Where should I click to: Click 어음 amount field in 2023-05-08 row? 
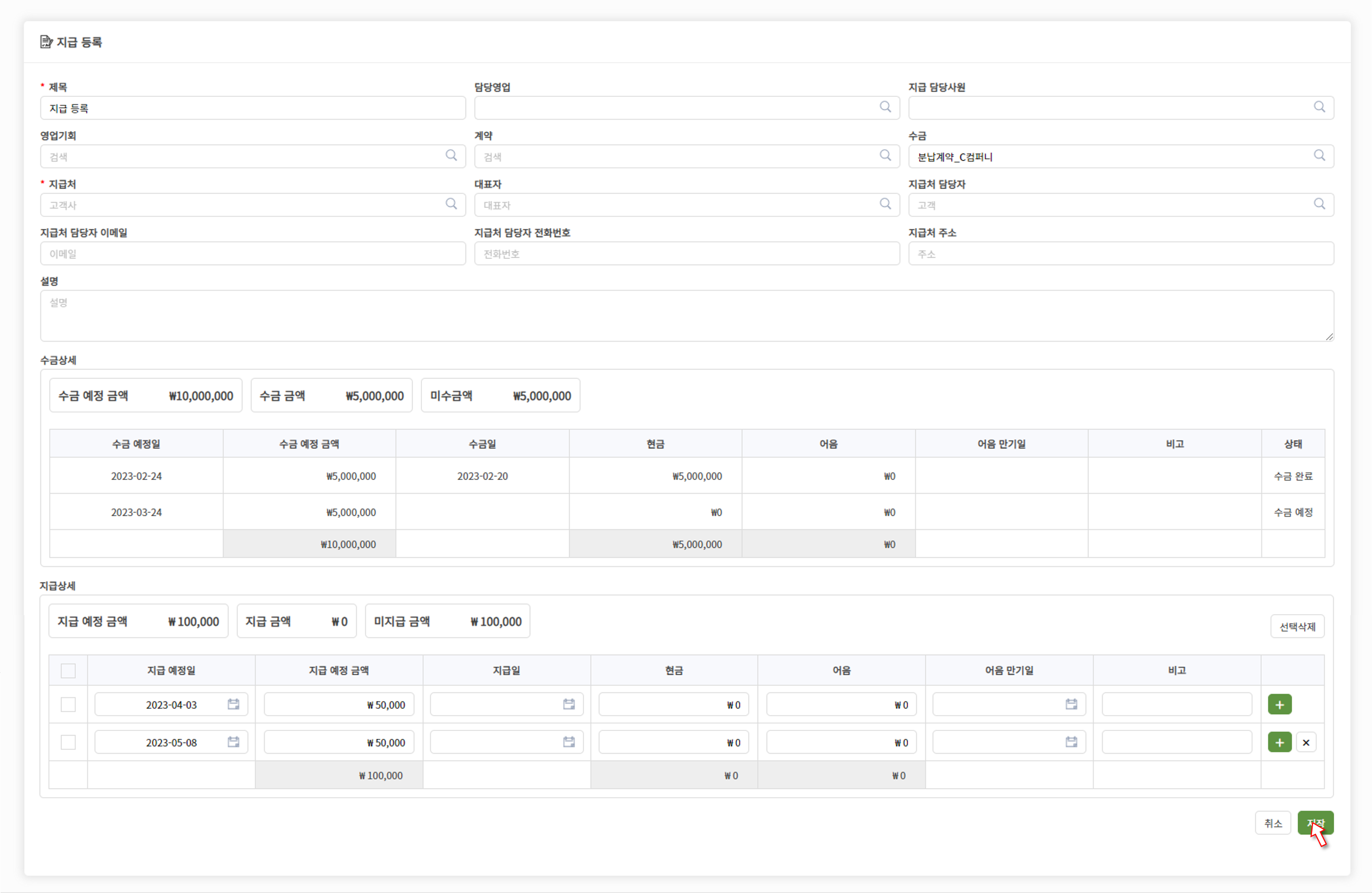842,743
